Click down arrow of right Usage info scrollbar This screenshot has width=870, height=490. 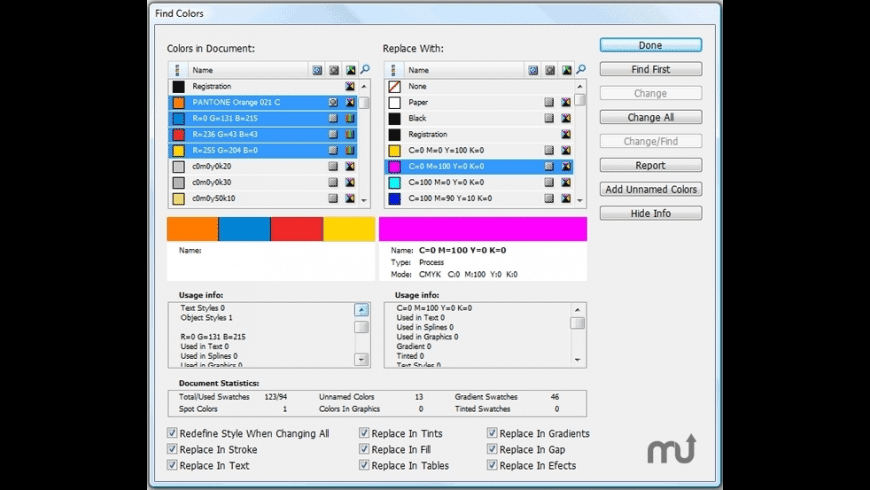pos(578,360)
